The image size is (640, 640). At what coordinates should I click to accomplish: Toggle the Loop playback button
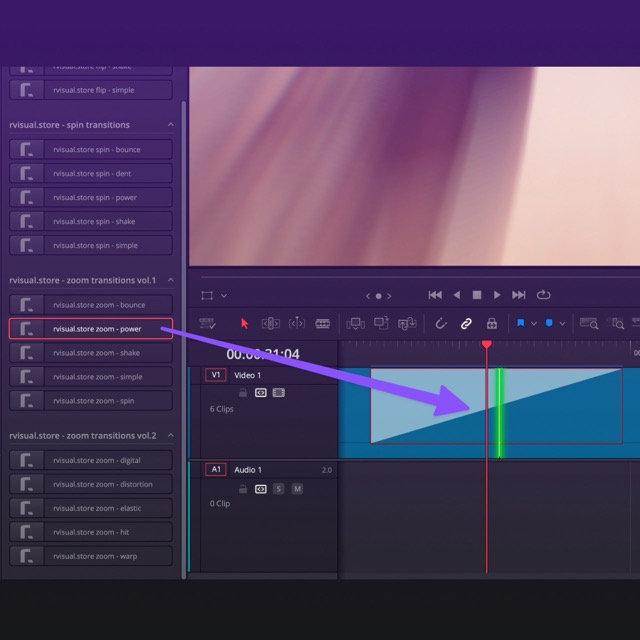click(x=544, y=295)
